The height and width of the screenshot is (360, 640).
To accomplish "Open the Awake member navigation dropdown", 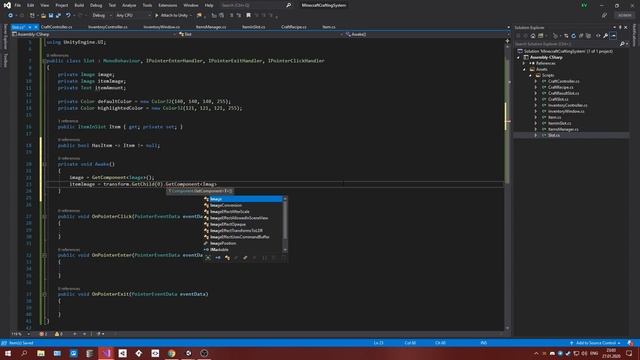I will [x=424, y=34].
